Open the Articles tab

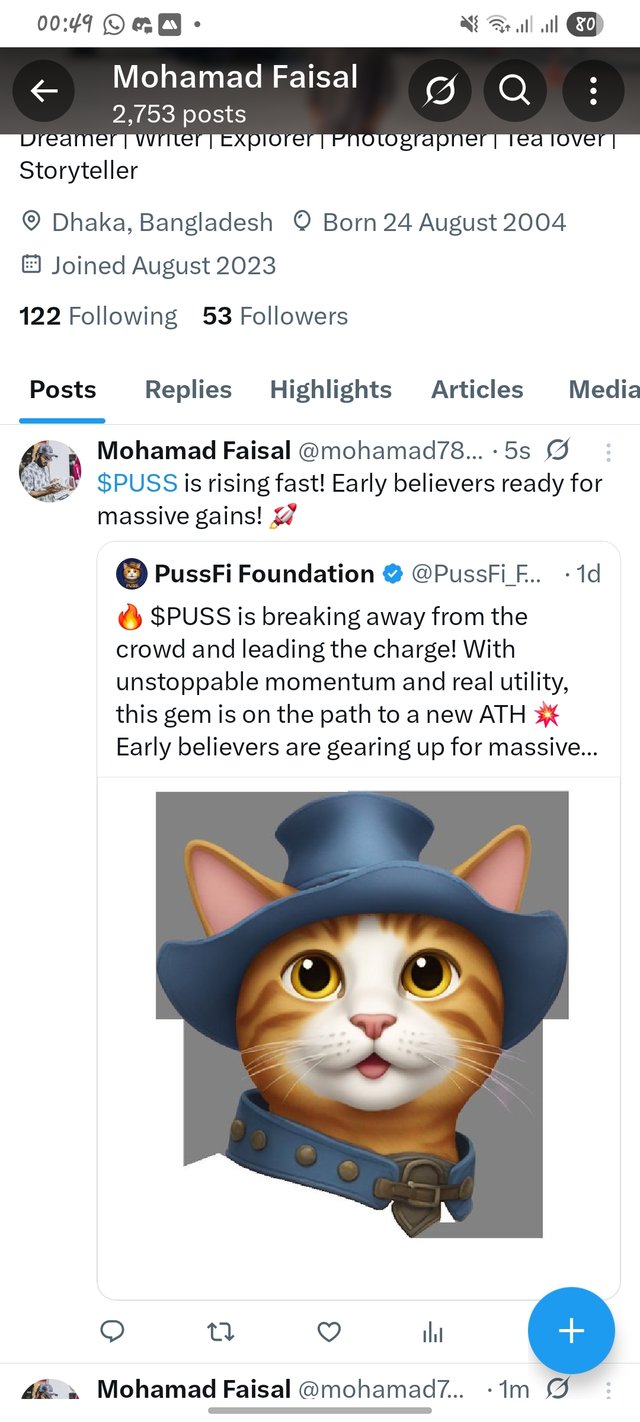[x=477, y=390]
